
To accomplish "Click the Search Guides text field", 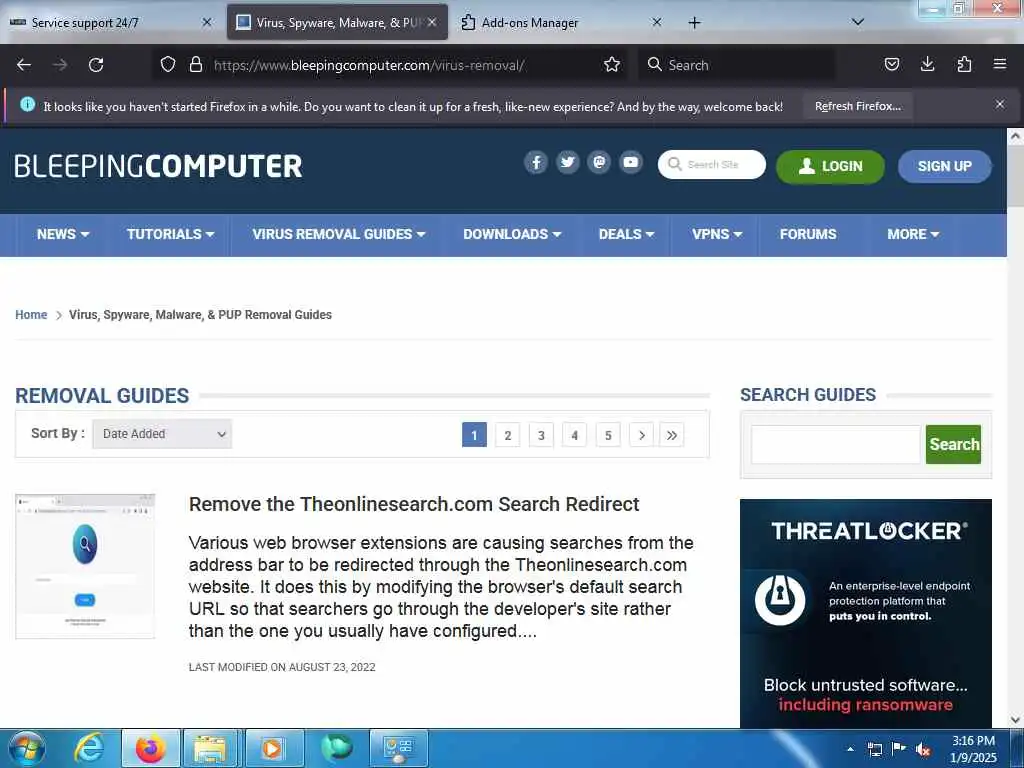I will tap(835, 445).
